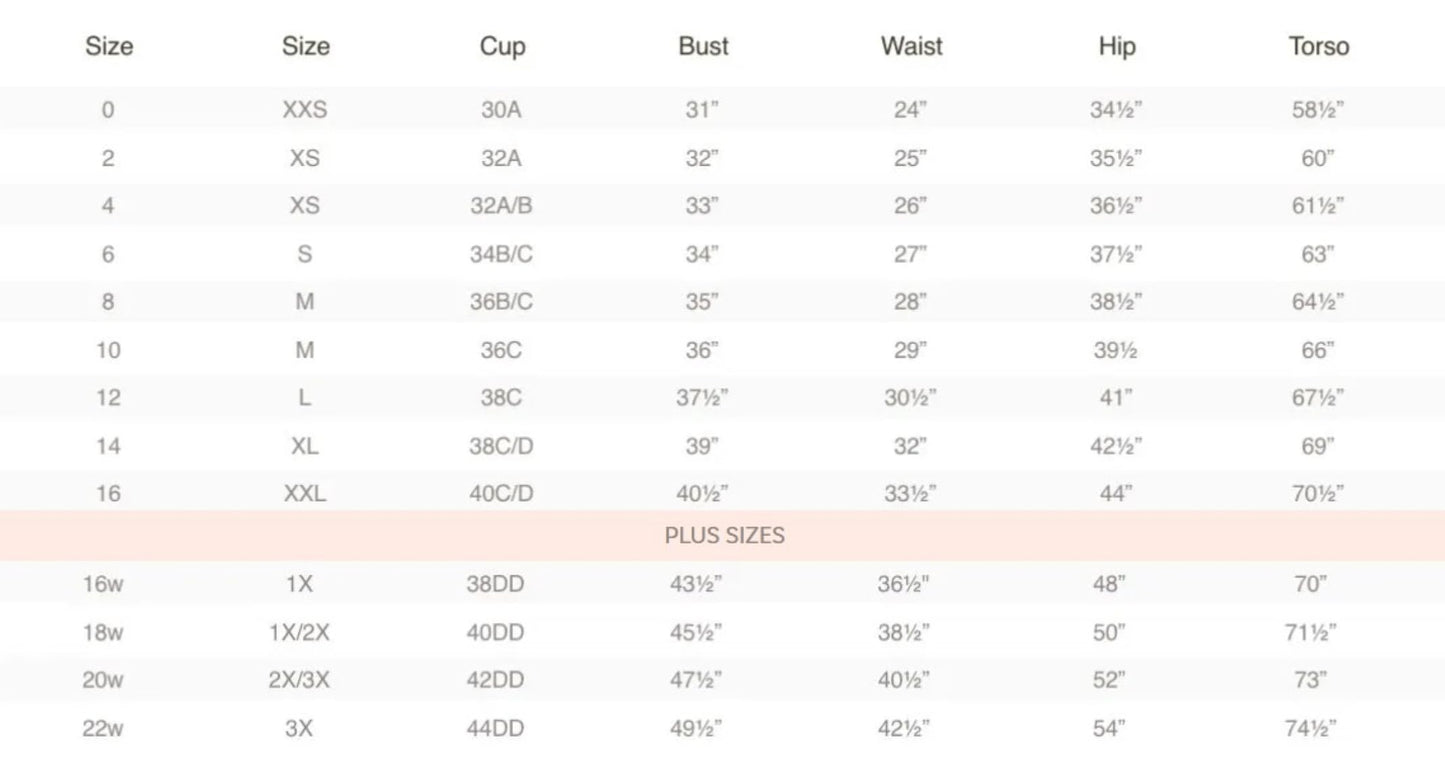This screenshot has height=757, width=1445.
Task: Click the Hip column header
Action: point(1117,47)
